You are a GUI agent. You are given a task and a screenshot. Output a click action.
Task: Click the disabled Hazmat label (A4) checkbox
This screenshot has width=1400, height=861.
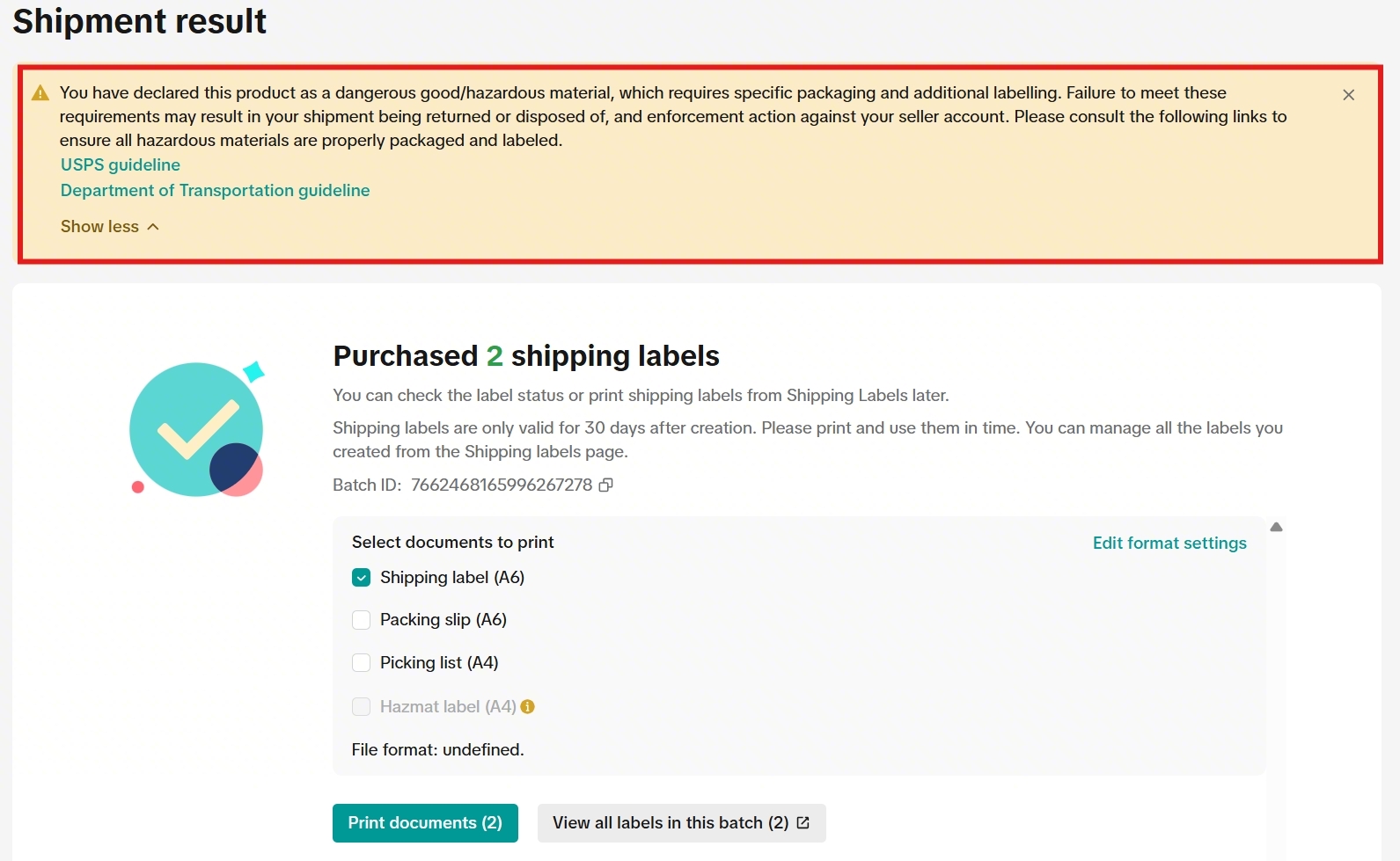click(x=361, y=706)
